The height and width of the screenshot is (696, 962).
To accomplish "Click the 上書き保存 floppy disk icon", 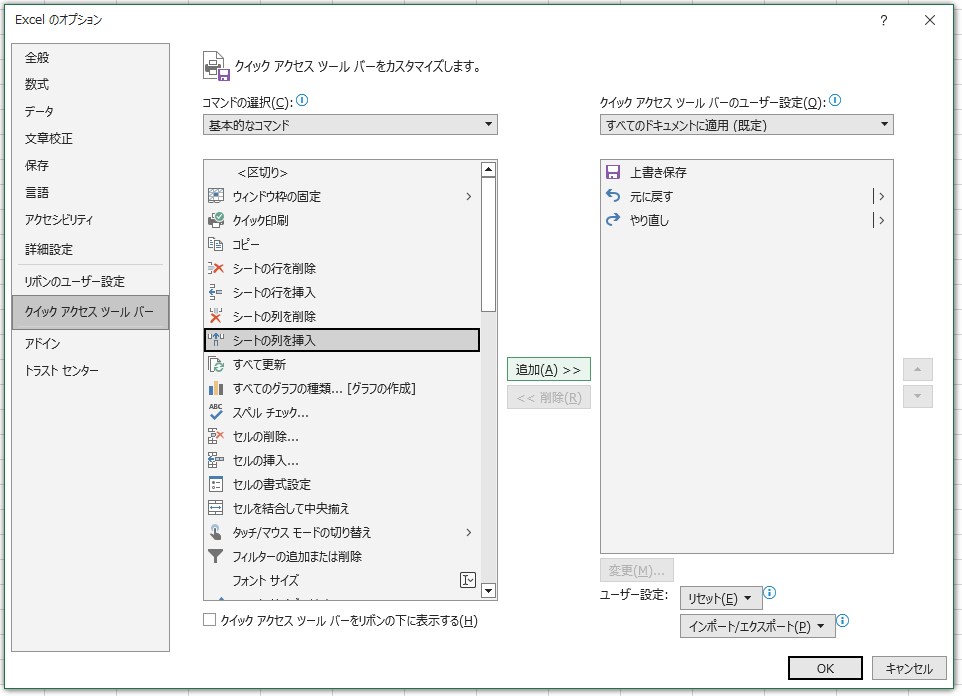I will pos(613,172).
